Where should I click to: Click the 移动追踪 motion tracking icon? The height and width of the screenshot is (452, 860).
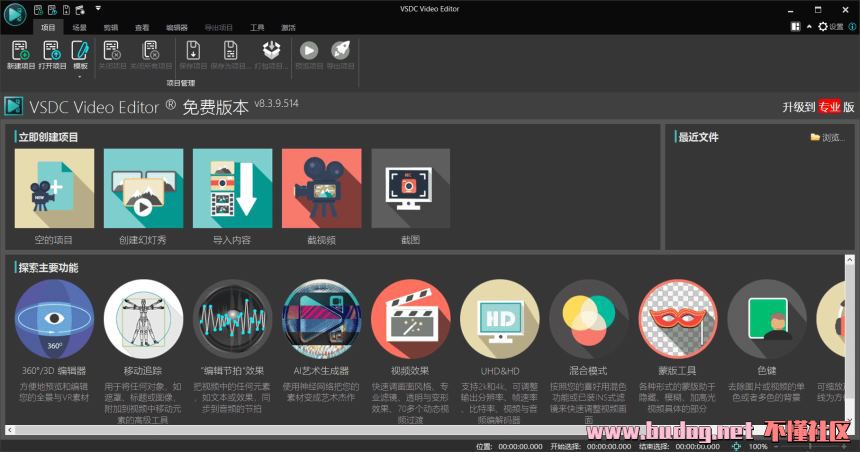pos(143,319)
